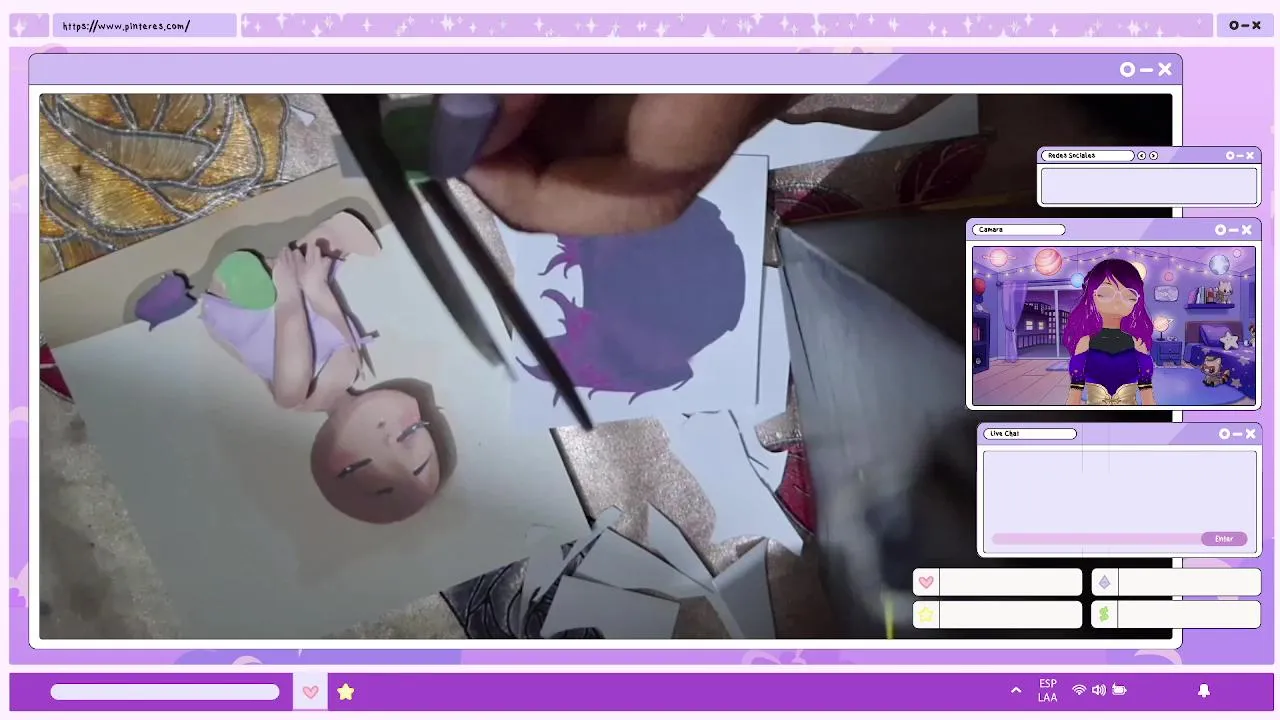Minimize the Camara panel
This screenshot has height=720, width=1280.
click(x=1234, y=230)
